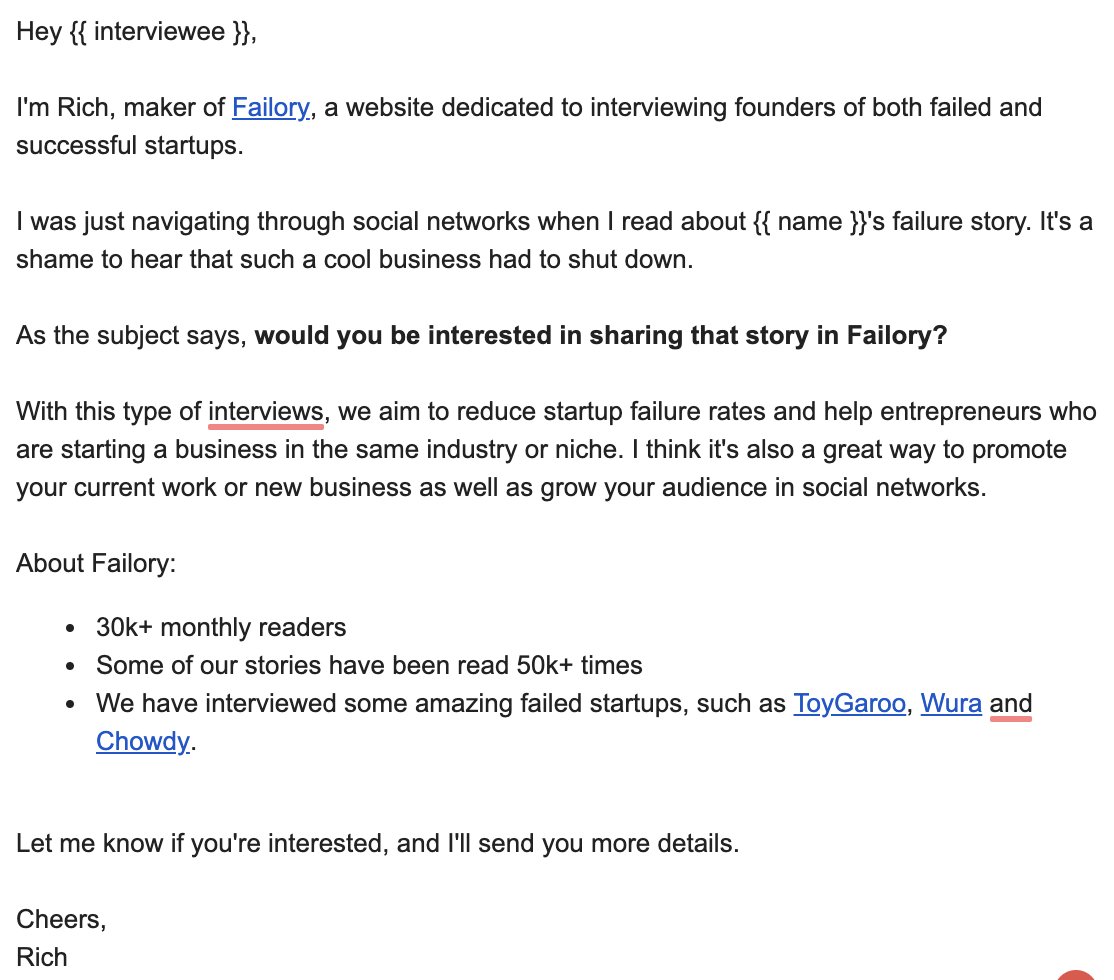Click the red-underlined word "and" after Wura
Viewport: 1114px width, 980px height.
click(1010, 703)
